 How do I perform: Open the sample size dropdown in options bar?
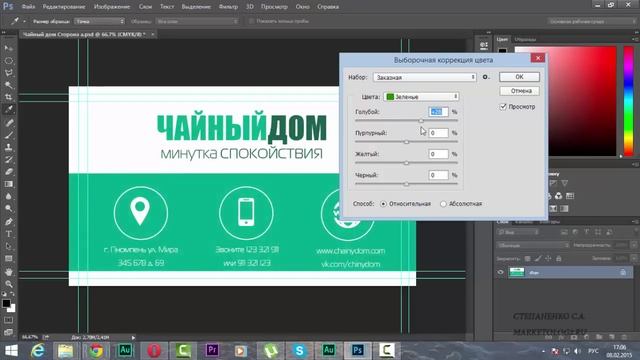100,21
